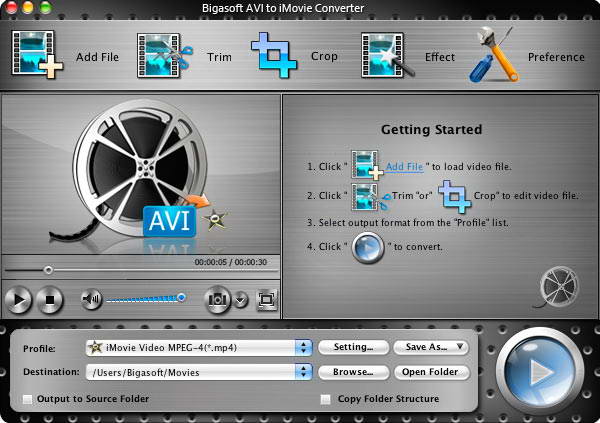The height and width of the screenshot is (423, 600).
Task: Enable Output to Source Folder checkbox
Action: 27,399
